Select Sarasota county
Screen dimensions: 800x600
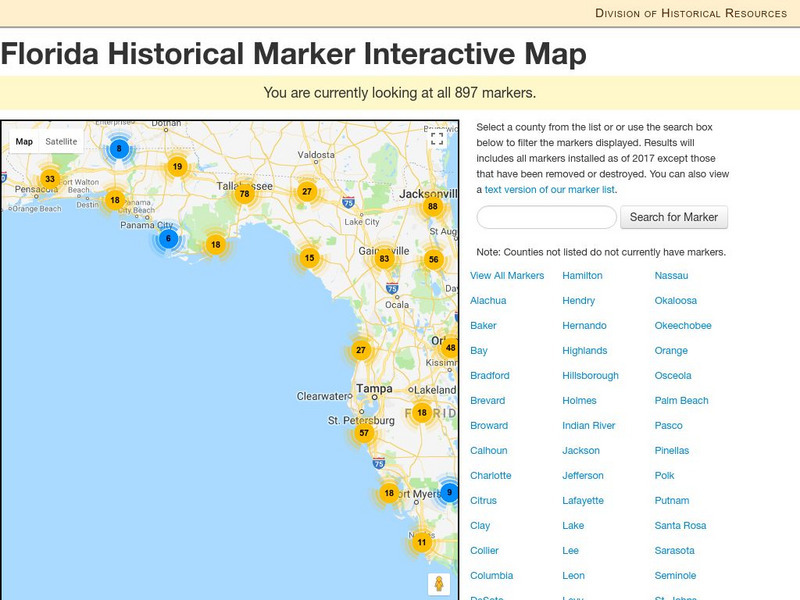click(674, 551)
